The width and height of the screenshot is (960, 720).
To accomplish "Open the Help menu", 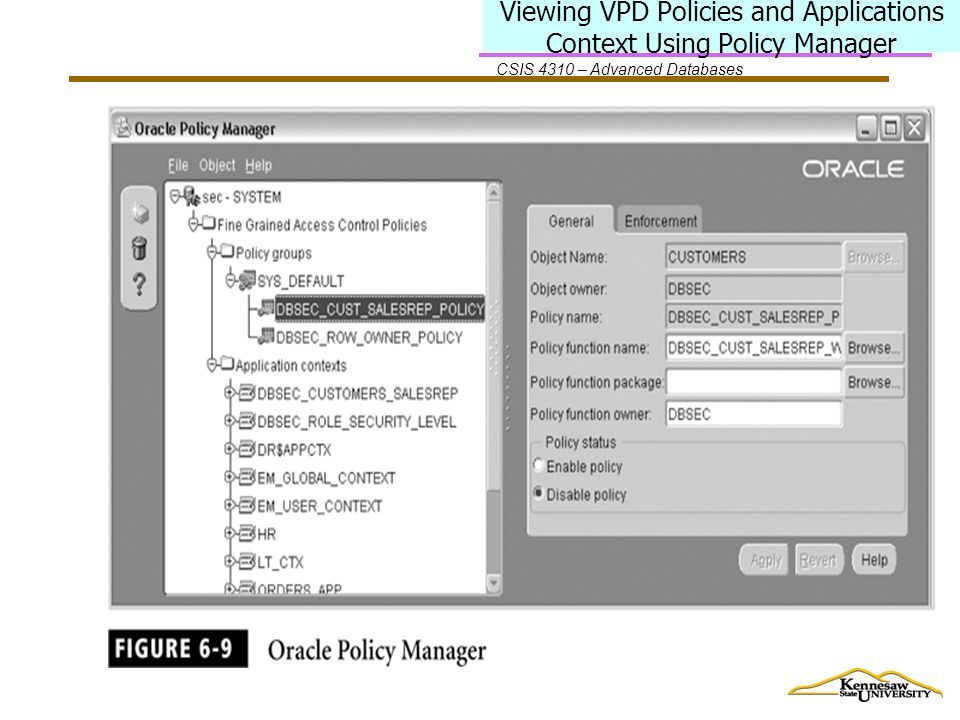I will (258, 165).
